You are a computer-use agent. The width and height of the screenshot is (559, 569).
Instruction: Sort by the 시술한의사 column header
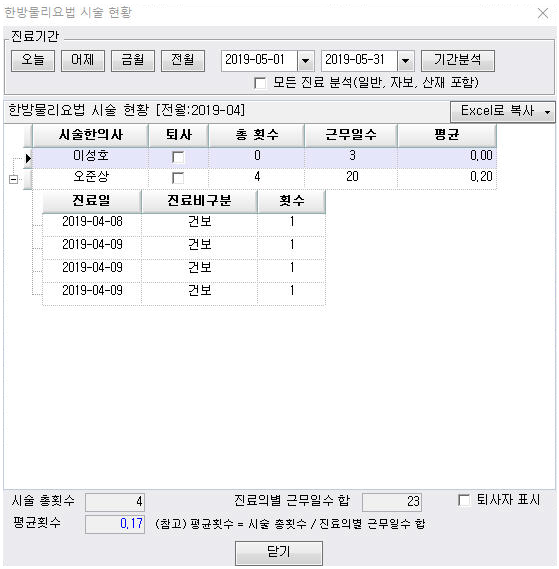coord(91,135)
